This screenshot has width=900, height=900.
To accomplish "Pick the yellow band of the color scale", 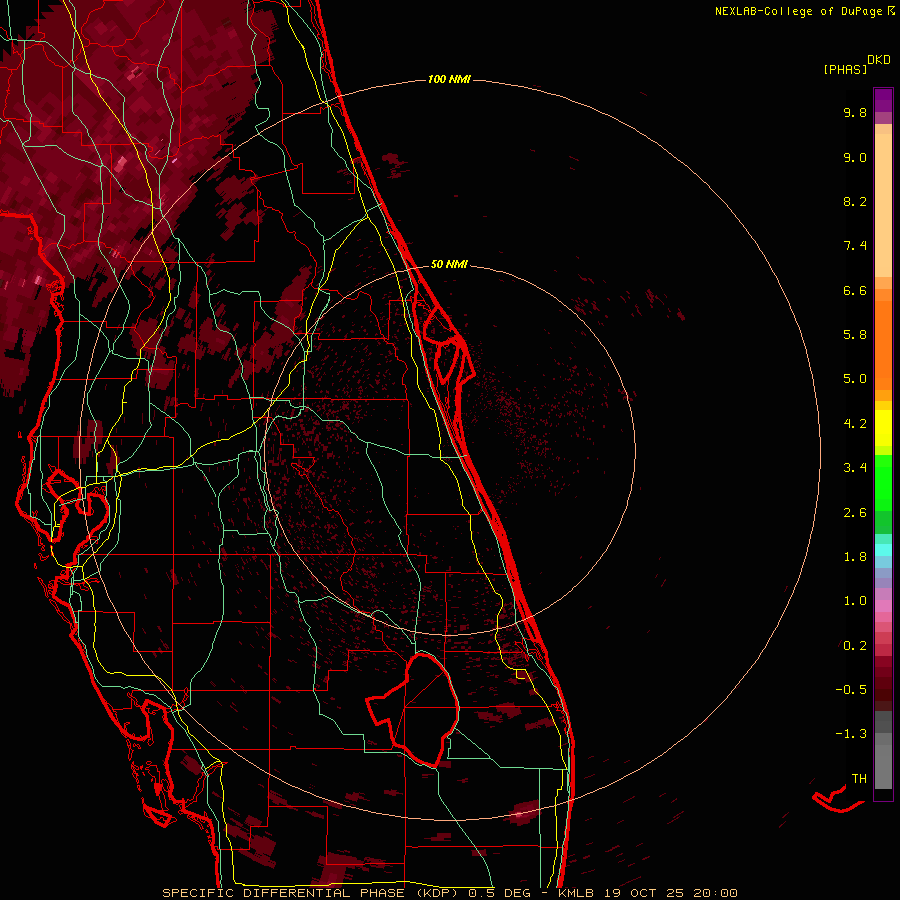I will click(883, 428).
